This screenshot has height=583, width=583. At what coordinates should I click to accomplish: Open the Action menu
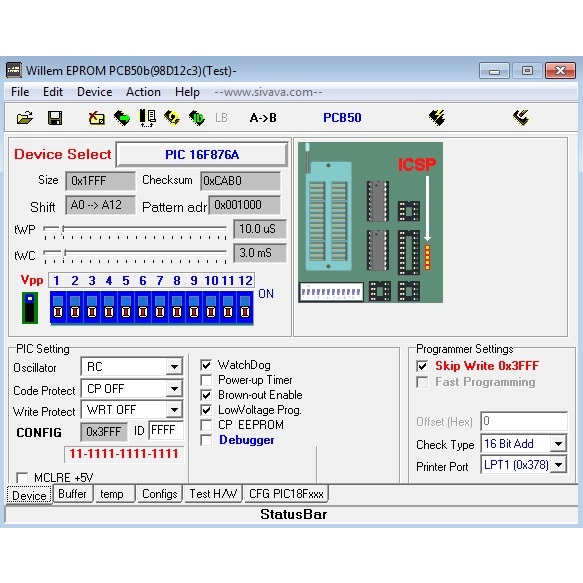tap(143, 92)
